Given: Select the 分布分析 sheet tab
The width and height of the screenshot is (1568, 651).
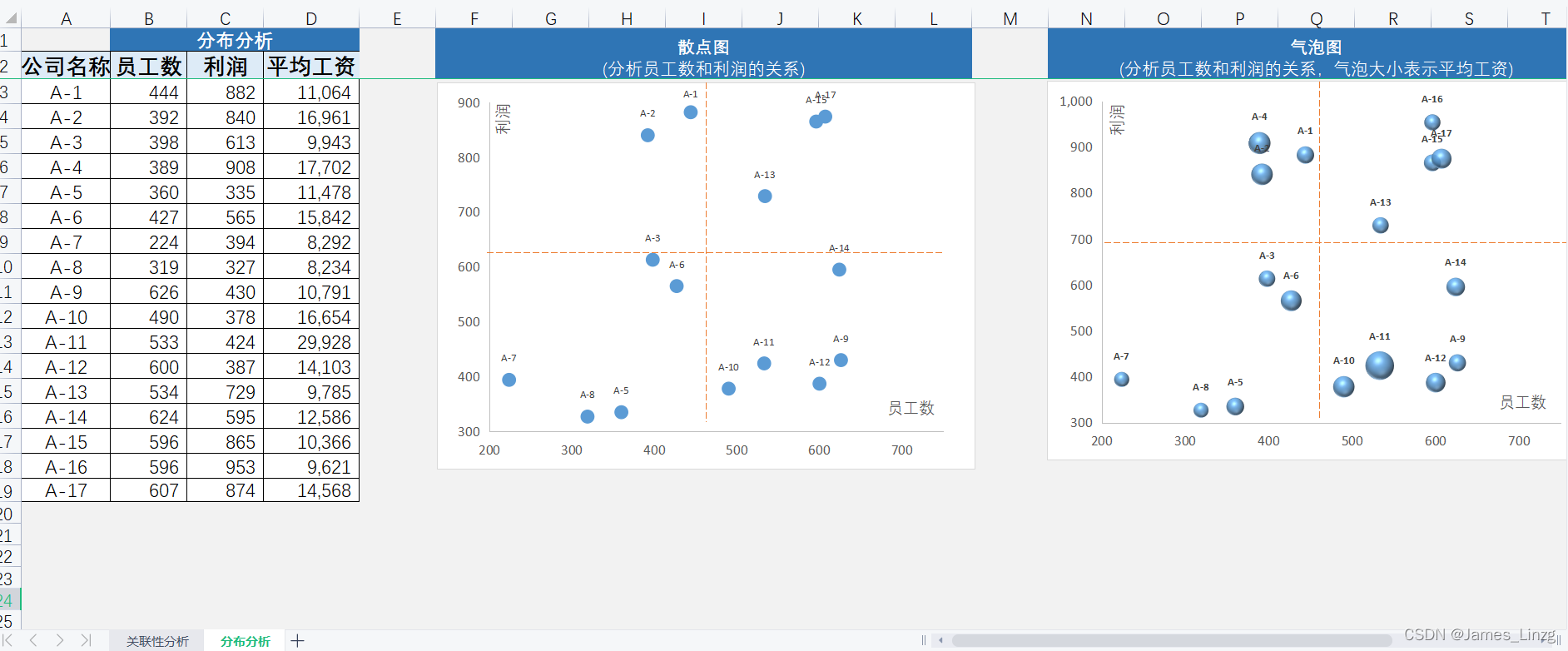Looking at the screenshot, I should [x=246, y=641].
